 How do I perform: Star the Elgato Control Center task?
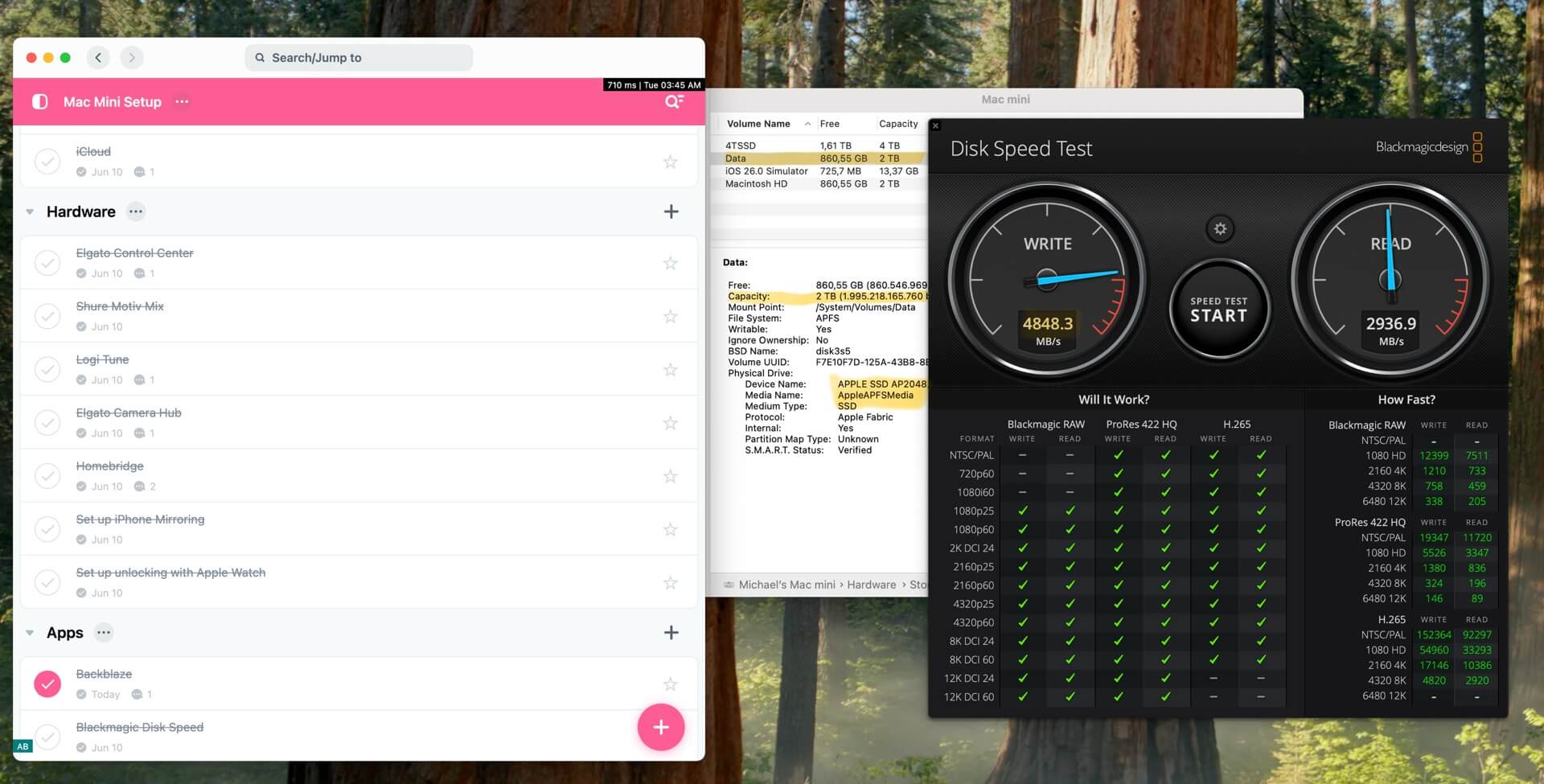tap(670, 263)
